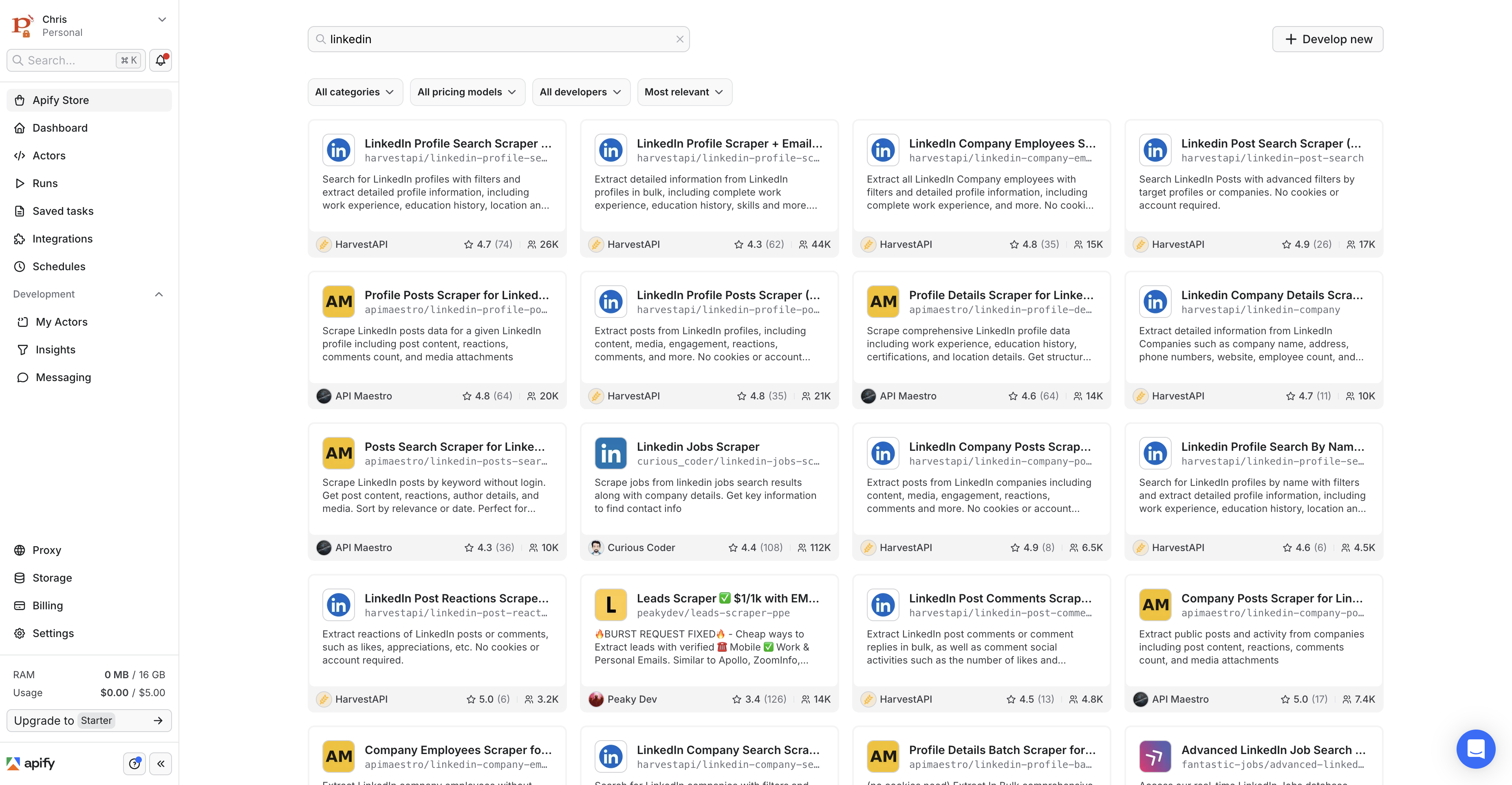Open Billing page
The height and width of the screenshot is (785, 1512).
click(89, 605)
